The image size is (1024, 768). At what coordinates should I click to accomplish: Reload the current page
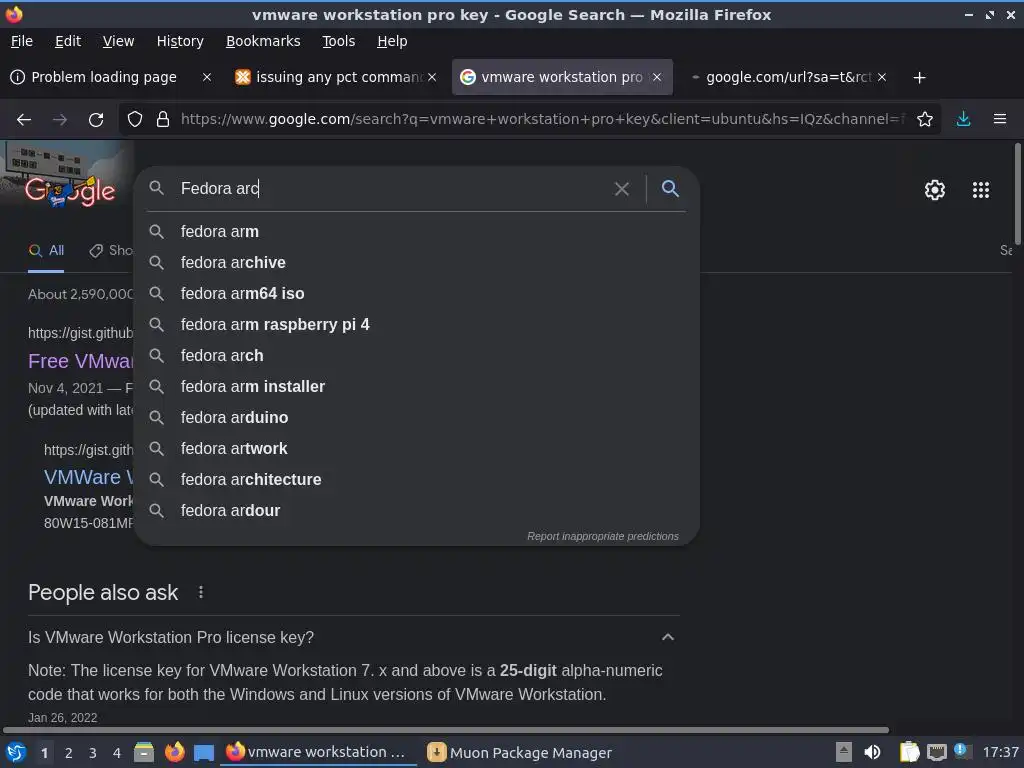[x=96, y=120]
